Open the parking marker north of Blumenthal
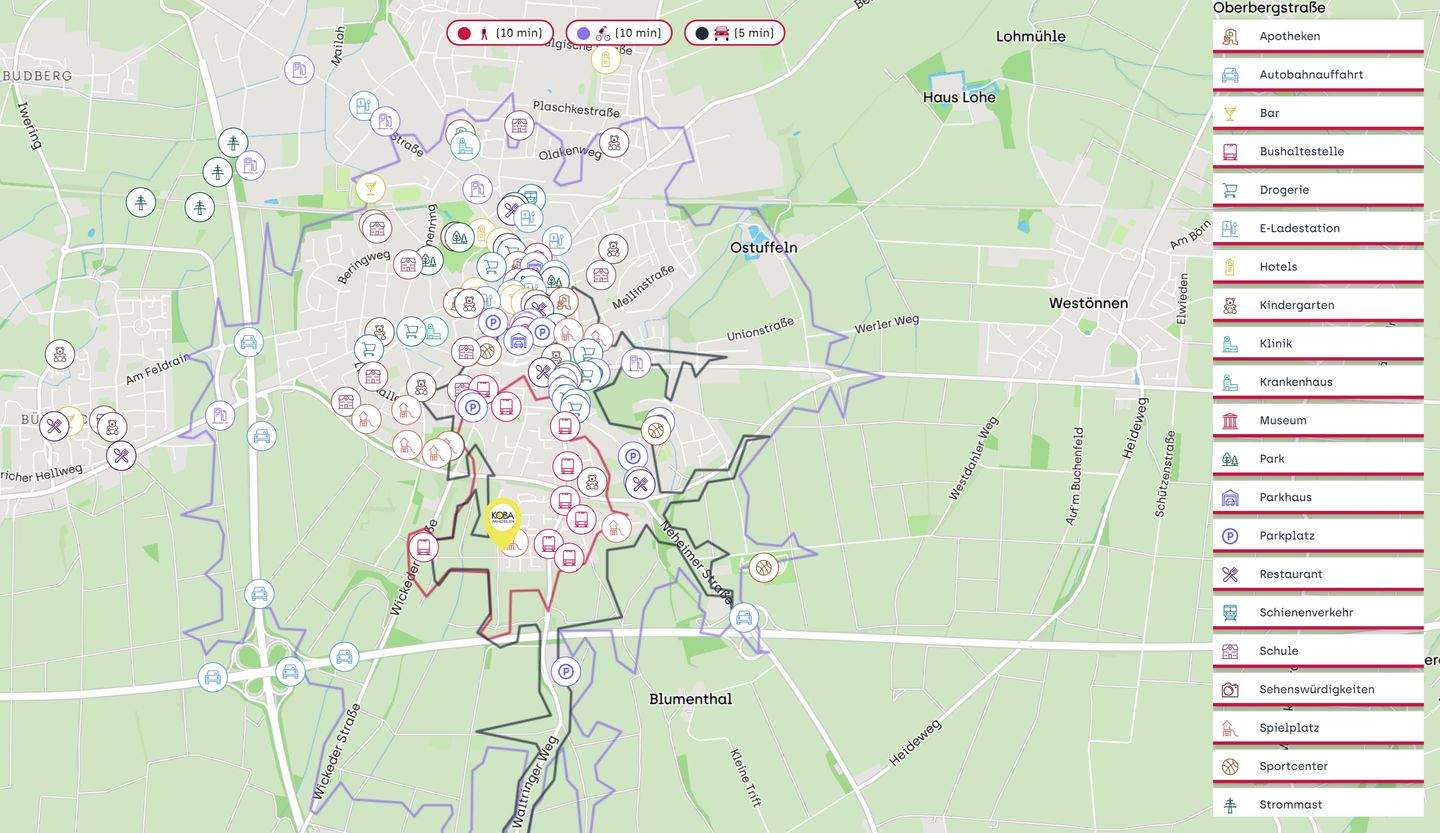This screenshot has height=833, width=1440. point(566,672)
